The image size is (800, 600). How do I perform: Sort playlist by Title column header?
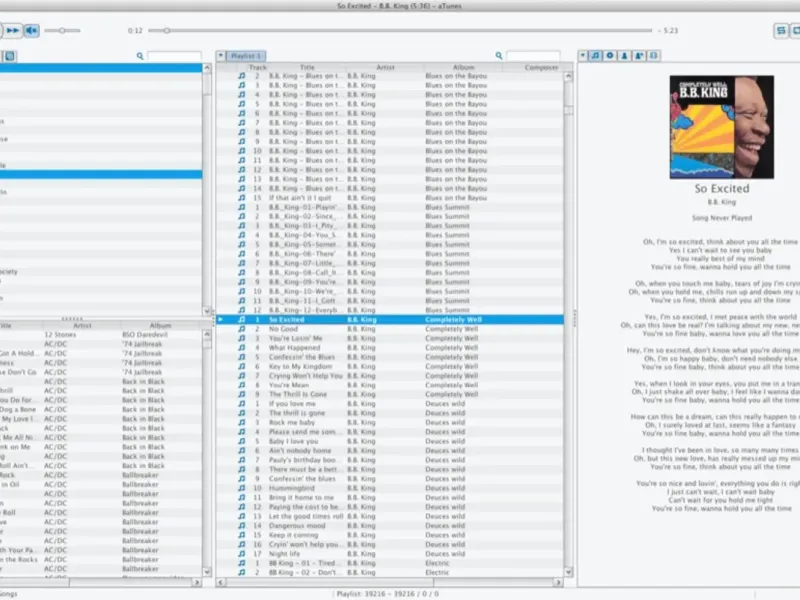pyautogui.click(x=307, y=67)
